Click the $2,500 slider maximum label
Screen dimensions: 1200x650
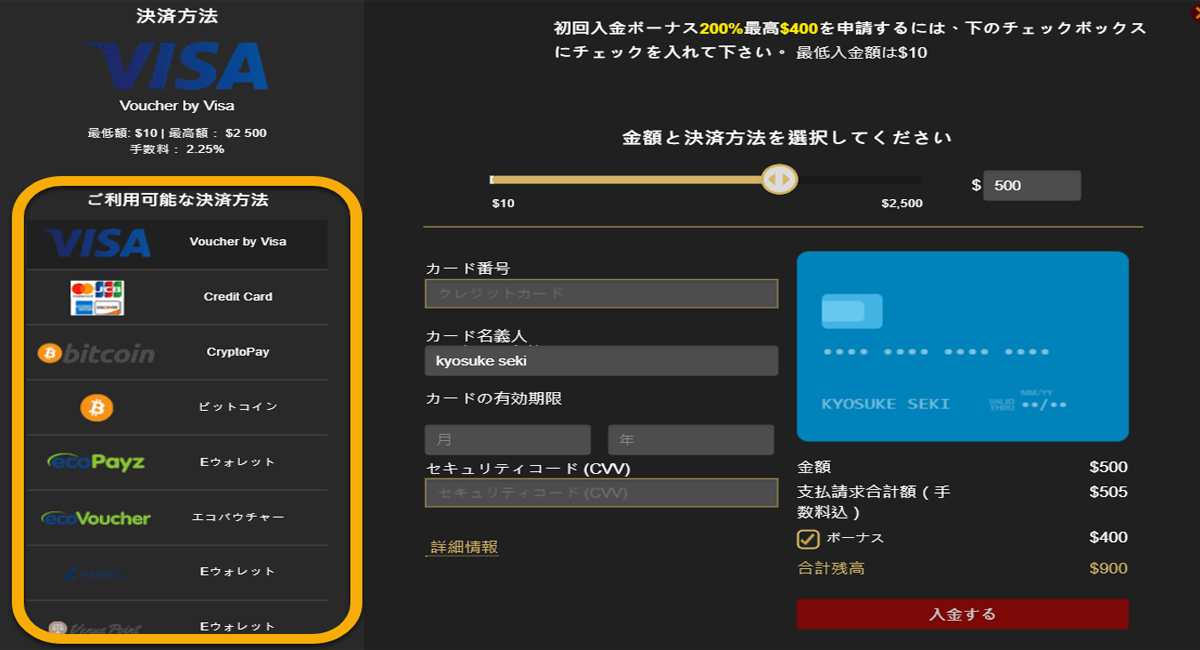pyautogui.click(x=901, y=204)
